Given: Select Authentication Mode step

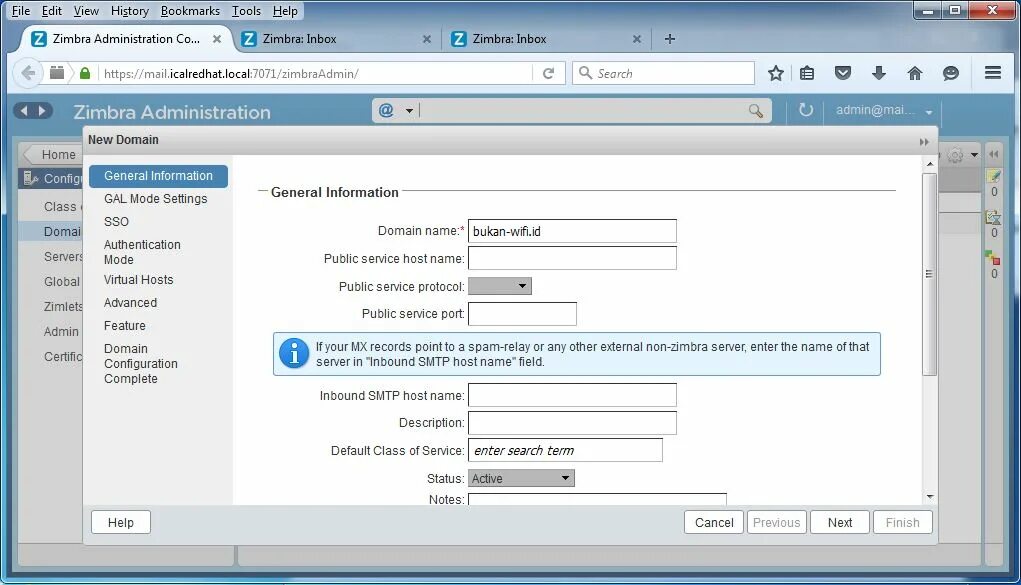Looking at the screenshot, I should (x=142, y=252).
